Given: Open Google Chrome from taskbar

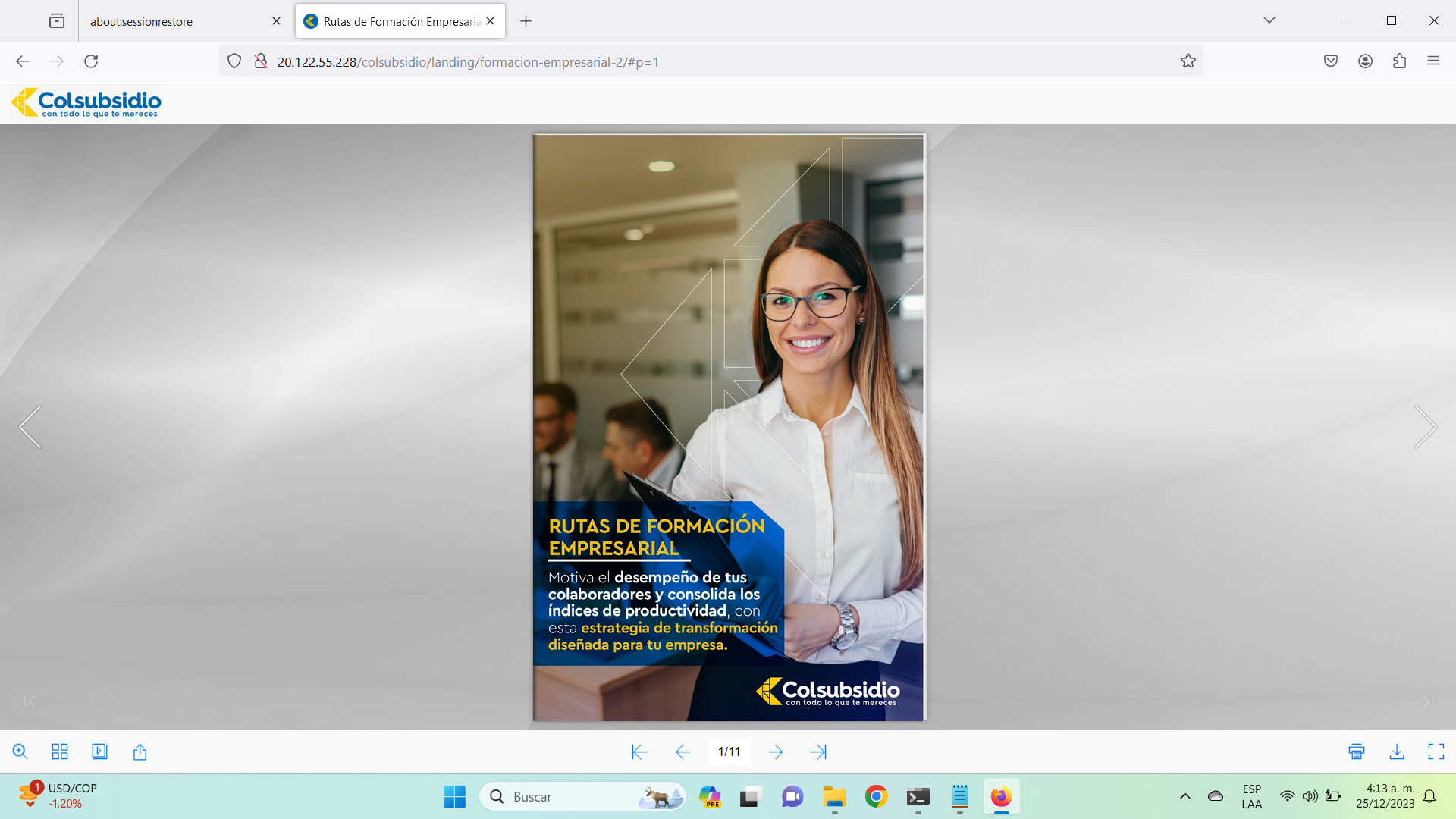Looking at the screenshot, I should click(x=876, y=797).
